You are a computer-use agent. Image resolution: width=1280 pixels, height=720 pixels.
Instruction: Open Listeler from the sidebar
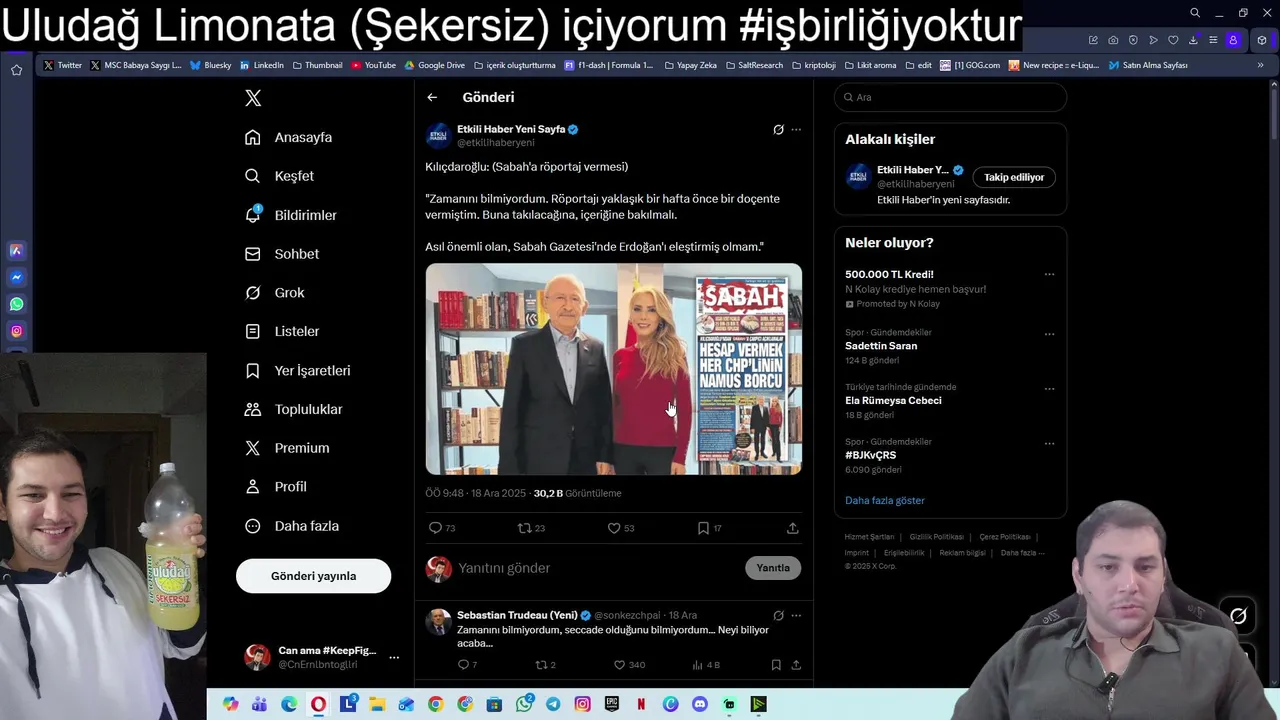pyautogui.click(x=282, y=331)
